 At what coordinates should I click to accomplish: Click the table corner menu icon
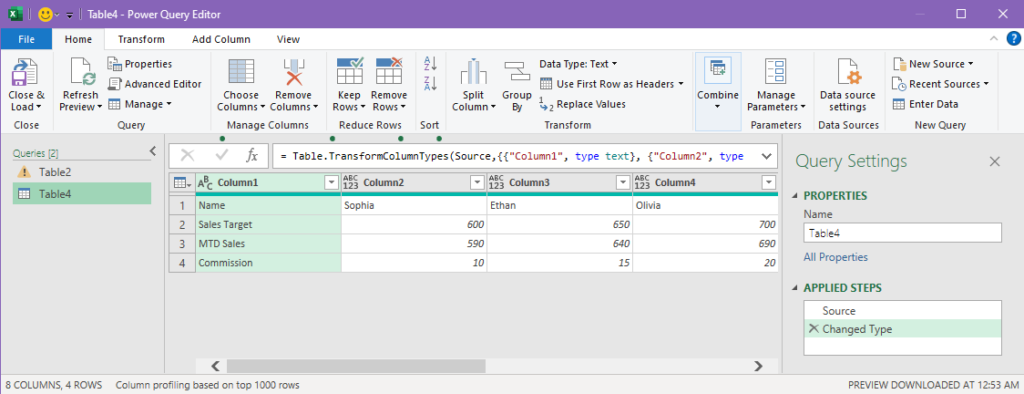click(182, 183)
